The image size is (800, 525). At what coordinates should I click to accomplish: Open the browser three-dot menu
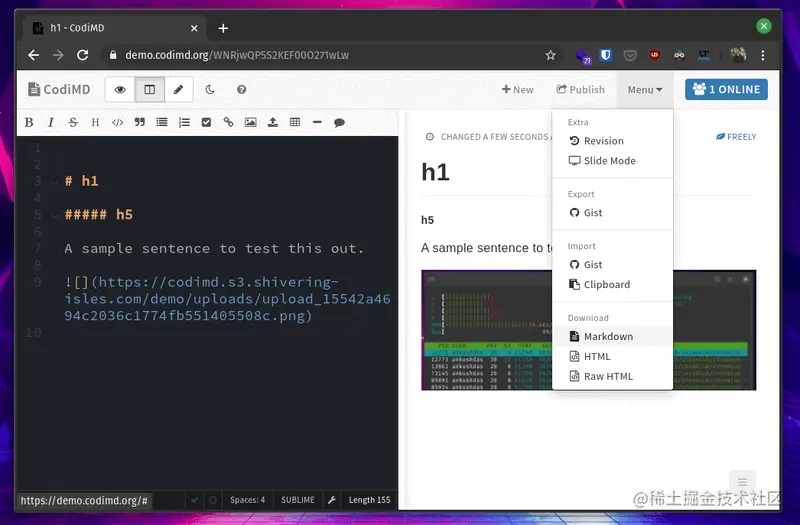pos(763,55)
